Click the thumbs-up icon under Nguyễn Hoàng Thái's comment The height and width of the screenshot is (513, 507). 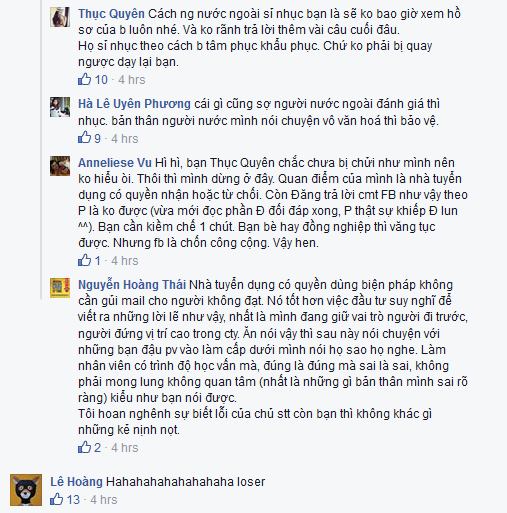click(x=84, y=447)
